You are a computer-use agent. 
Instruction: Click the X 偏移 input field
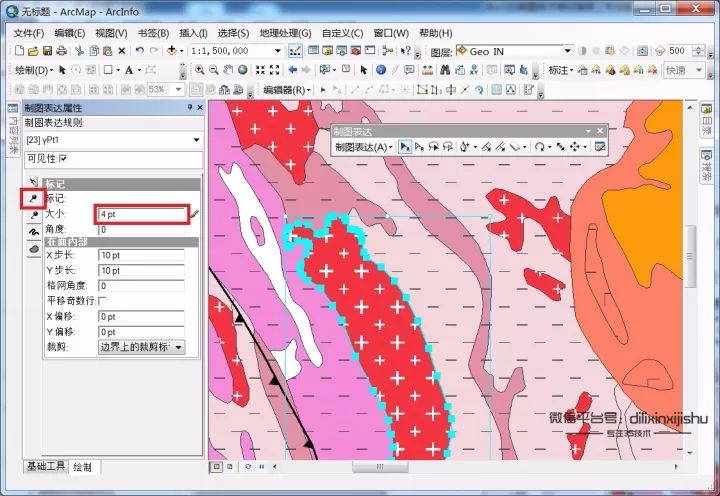pos(142,317)
